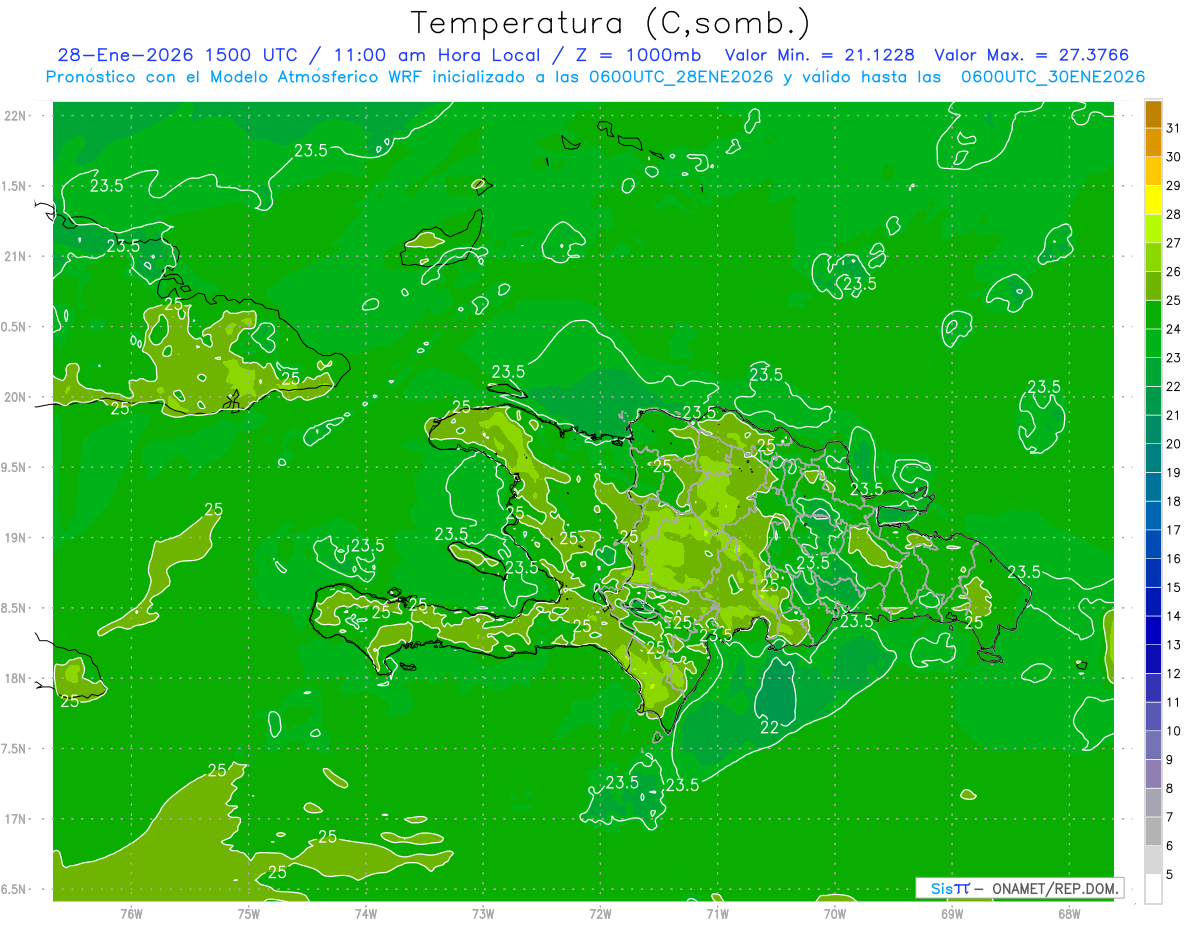Click the legend value "8"
Viewport: 1200px width, 927px height.
[1170, 789]
